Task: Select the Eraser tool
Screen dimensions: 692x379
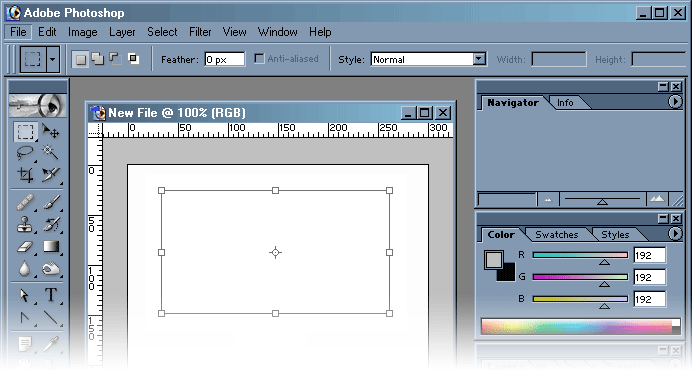Action: [25, 246]
